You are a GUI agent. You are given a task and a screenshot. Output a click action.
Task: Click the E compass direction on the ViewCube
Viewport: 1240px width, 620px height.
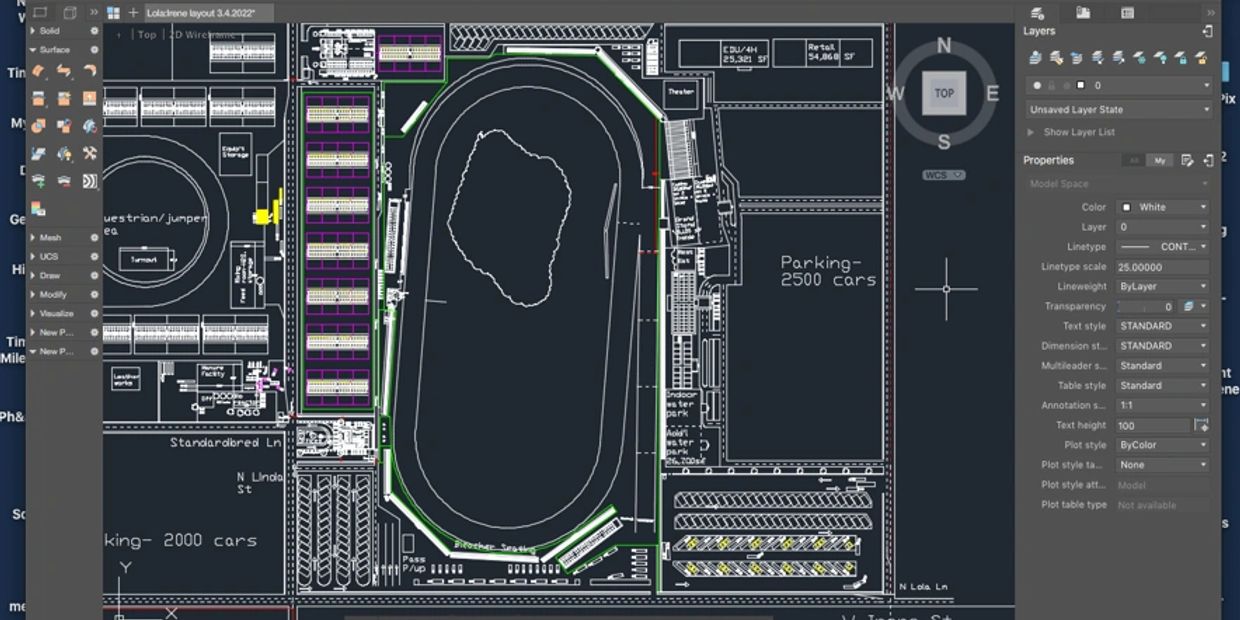click(992, 94)
